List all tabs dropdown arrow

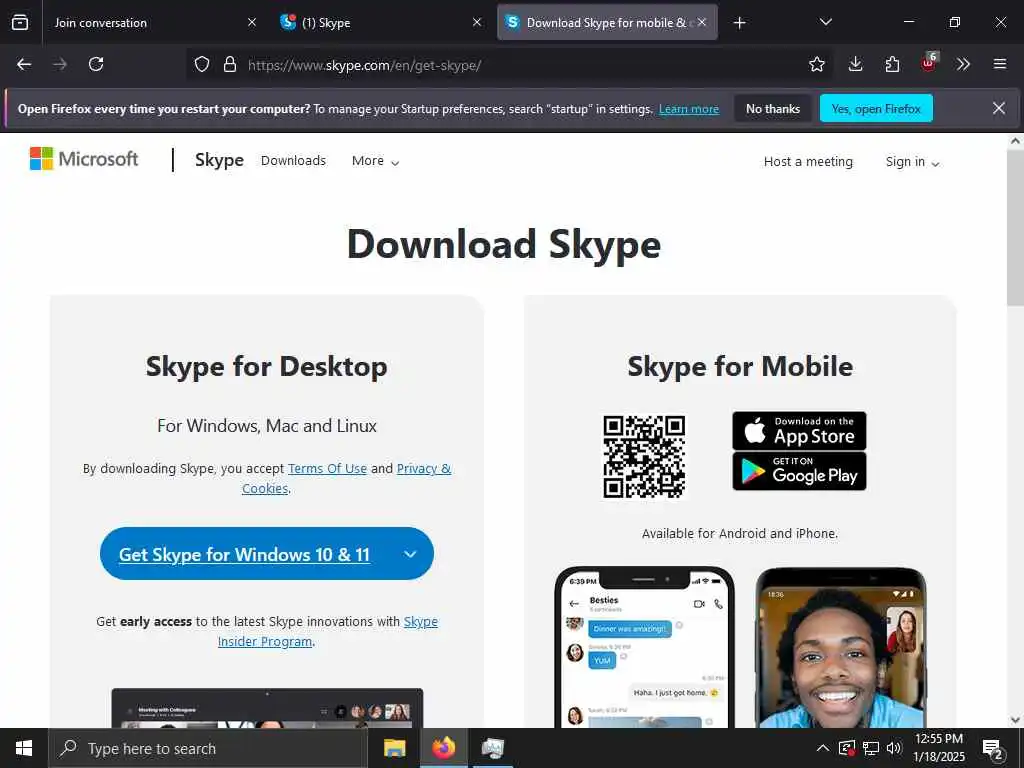(x=825, y=22)
